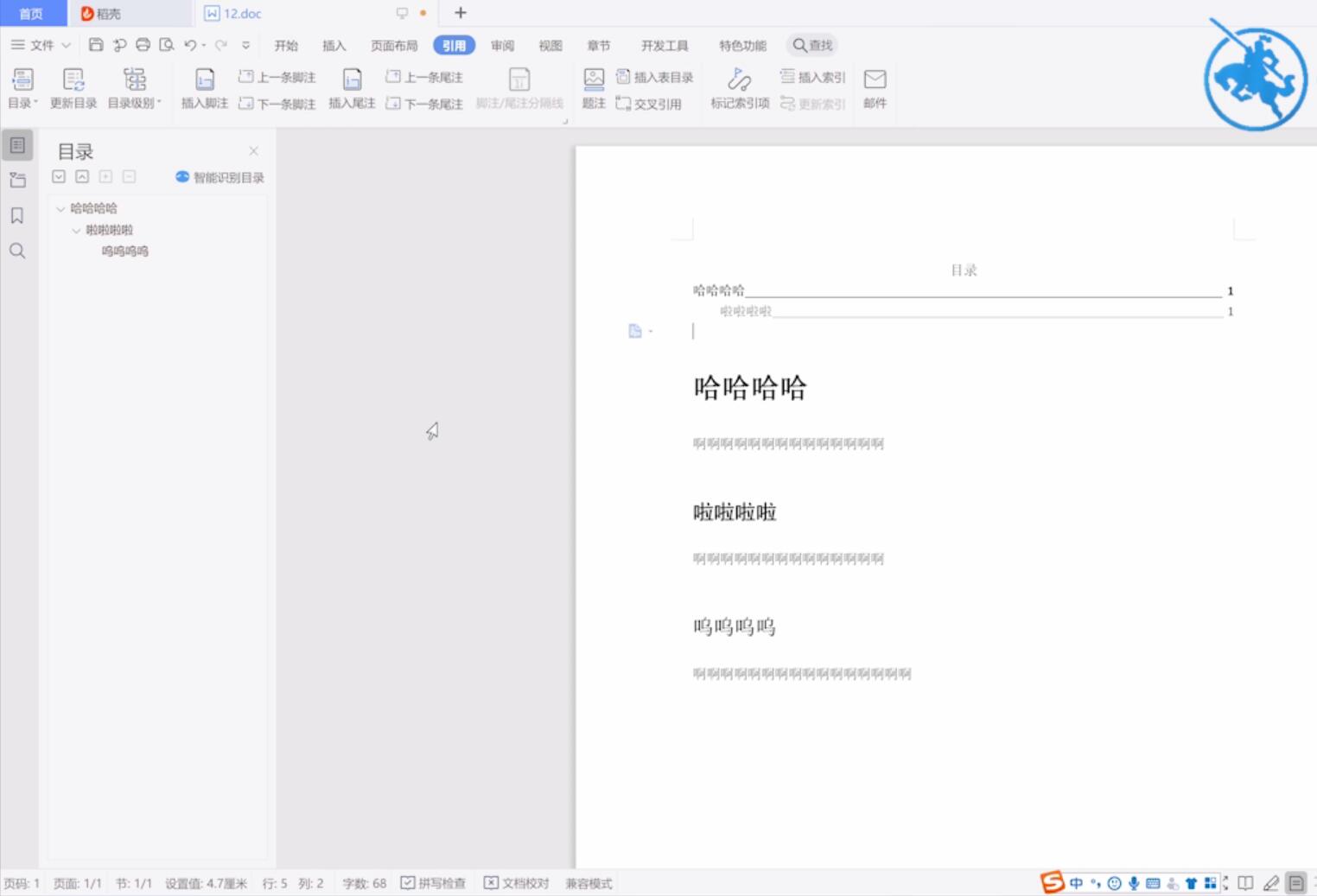
Task: Open a new tab with the plus button
Action: (461, 13)
